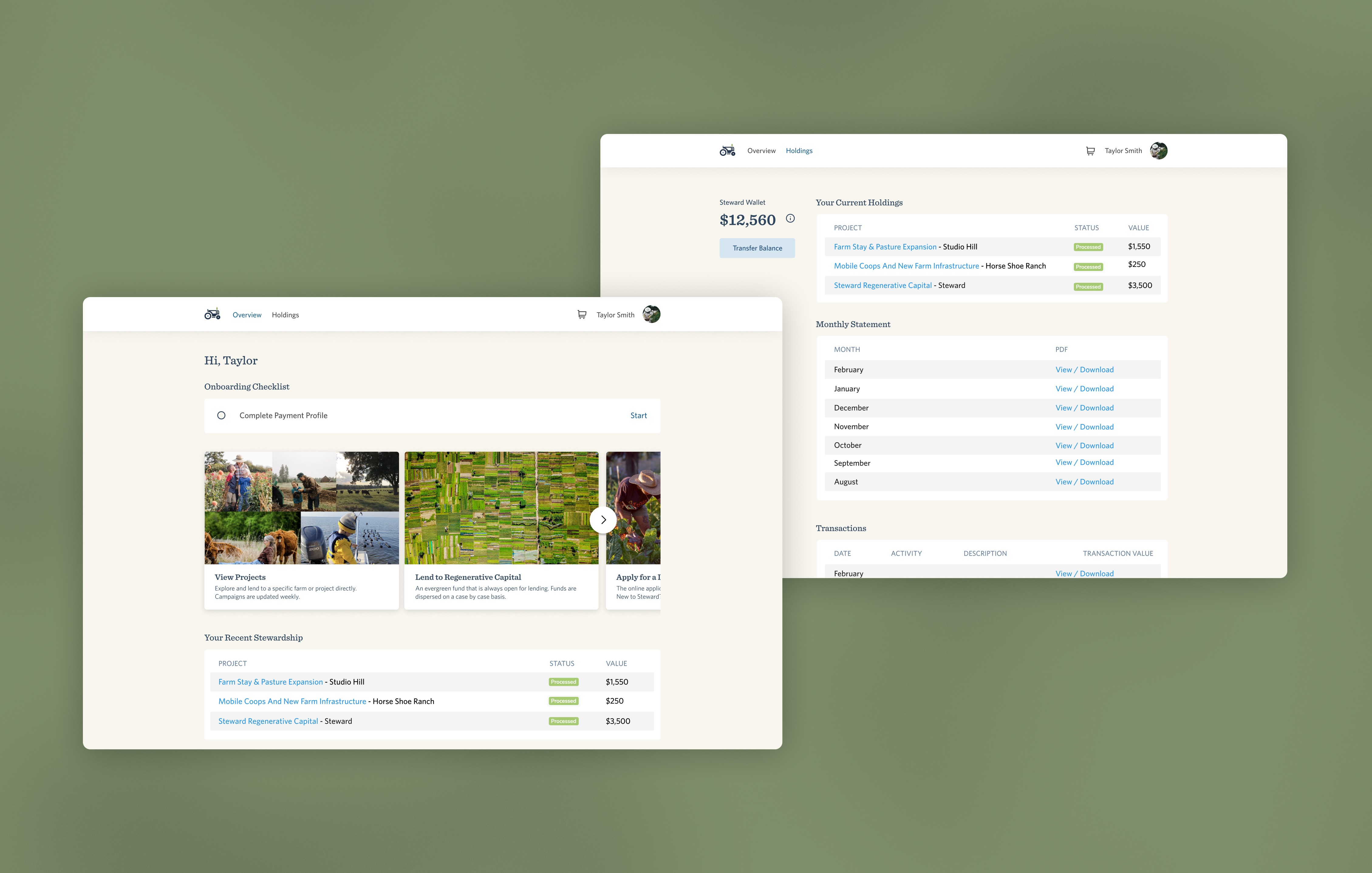Image resolution: width=1372 pixels, height=873 pixels.
Task: Click Taylor Smith's profile avatar on the Overview page
Action: pyautogui.click(x=651, y=314)
